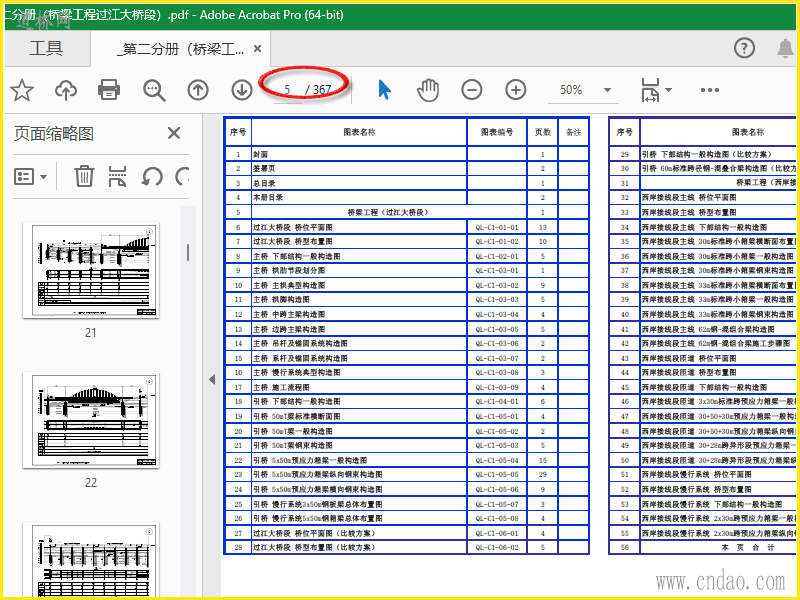Click the 封面 row in the table
Image resolution: width=800 pixels, height=600 pixels.
(407, 154)
